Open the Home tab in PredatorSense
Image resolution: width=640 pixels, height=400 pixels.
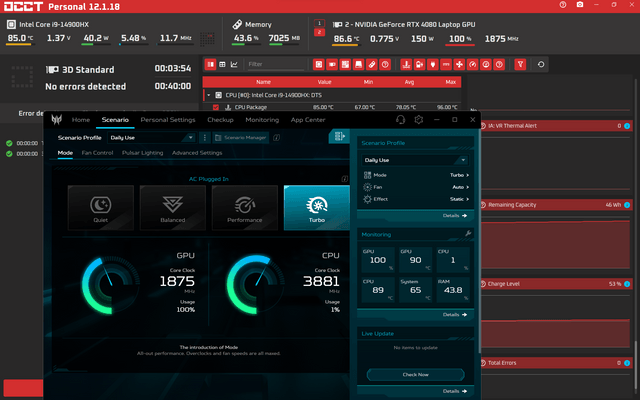tap(81, 120)
